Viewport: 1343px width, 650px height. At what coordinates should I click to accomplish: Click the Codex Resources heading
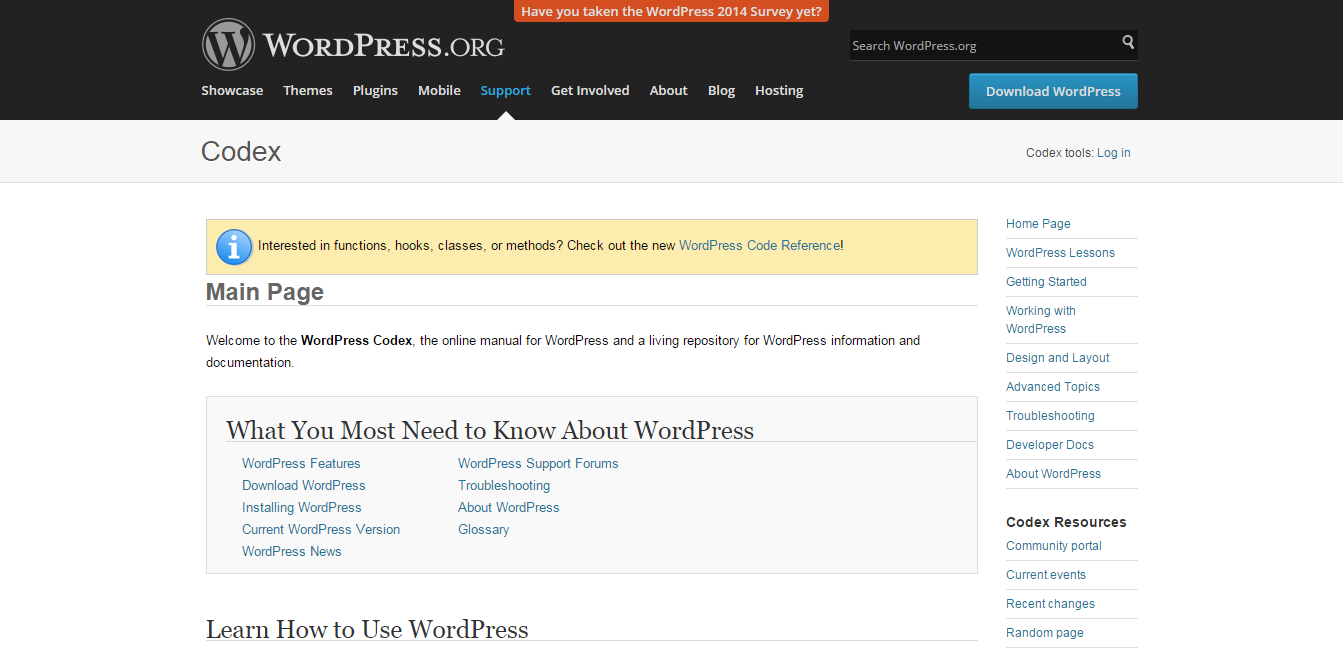click(x=1066, y=522)
